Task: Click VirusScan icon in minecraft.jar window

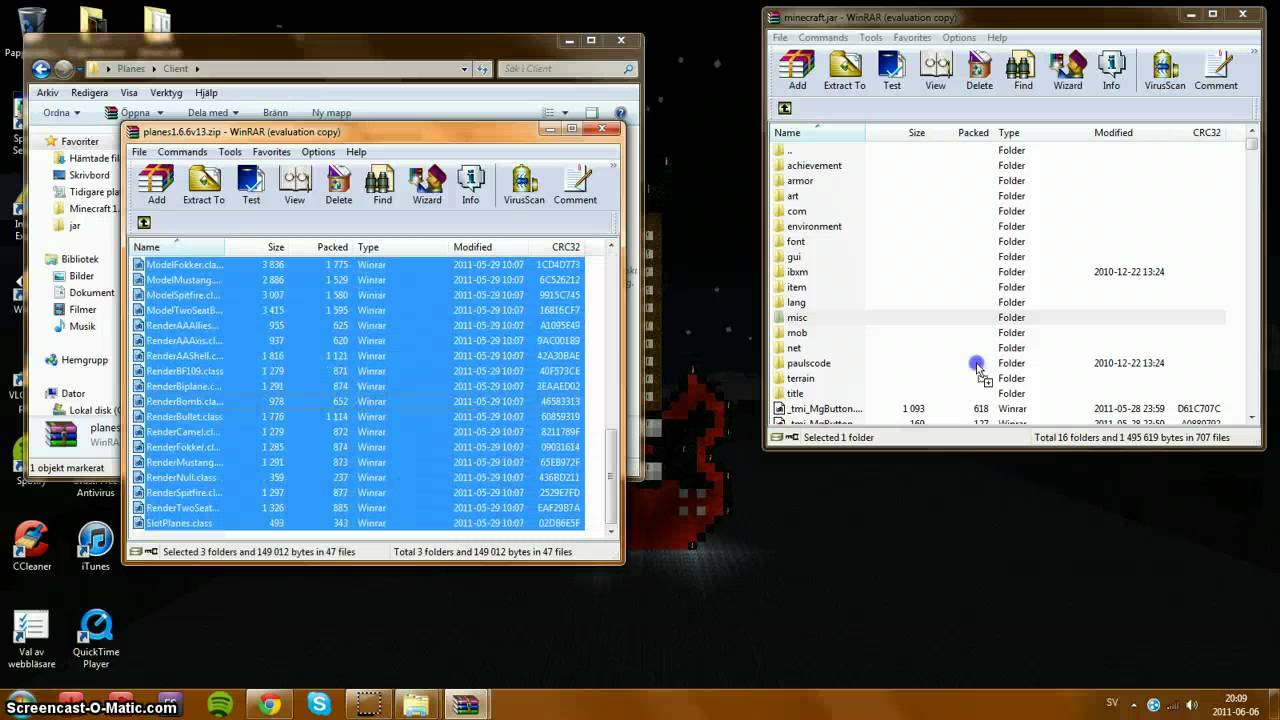Action: click(1165, 70)
